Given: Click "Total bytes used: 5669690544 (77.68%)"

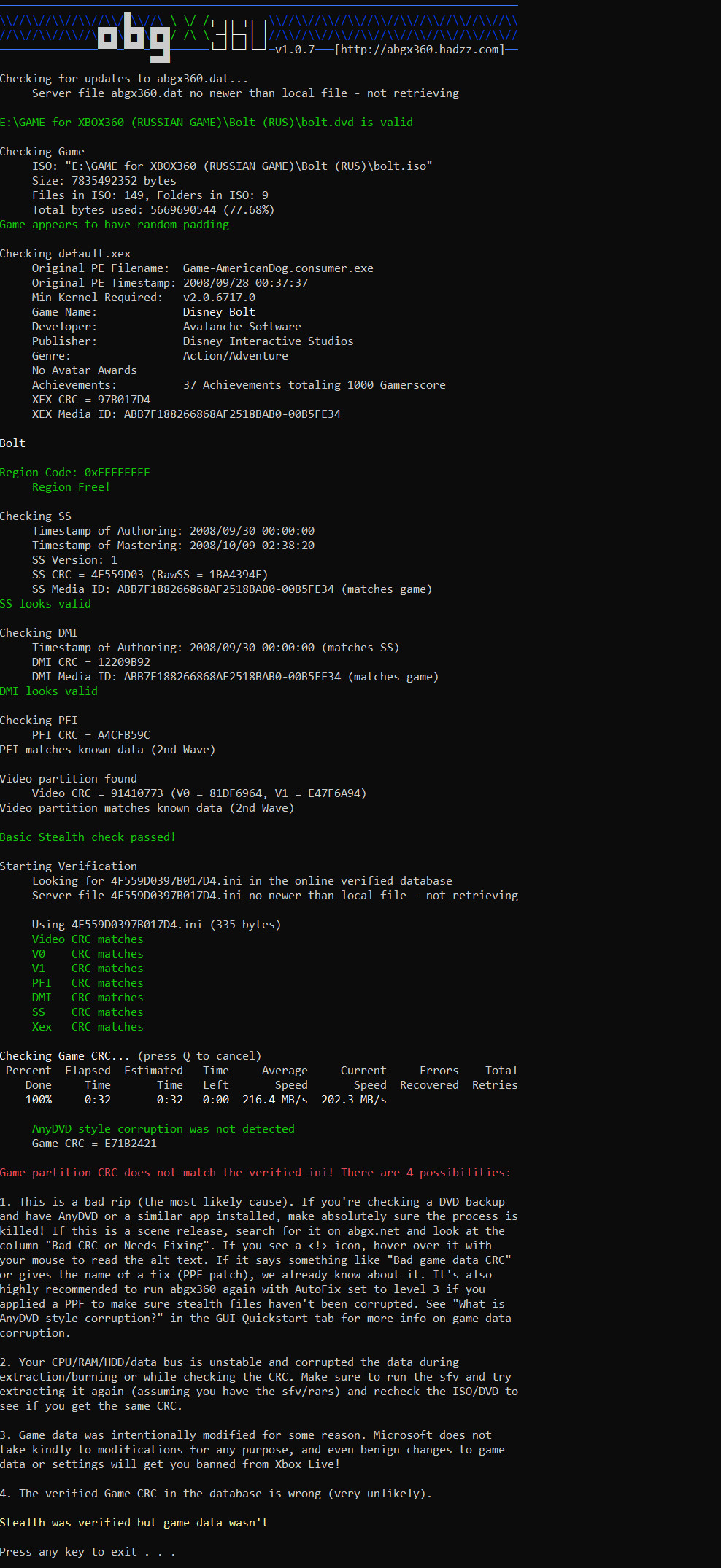Looking at the screenshot, I should pos(153,210).
